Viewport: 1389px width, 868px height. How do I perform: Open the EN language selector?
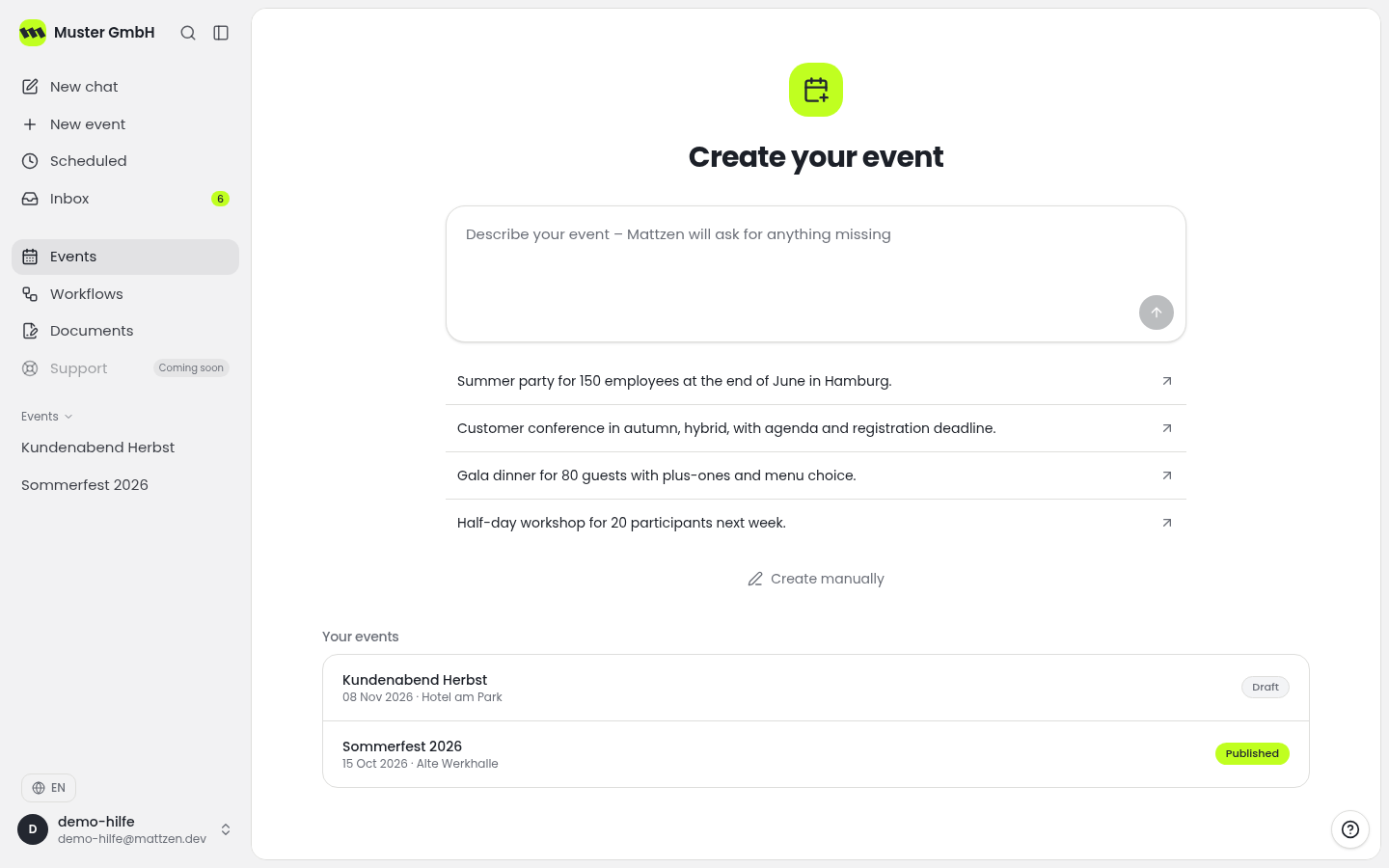(x=48, y=788)
